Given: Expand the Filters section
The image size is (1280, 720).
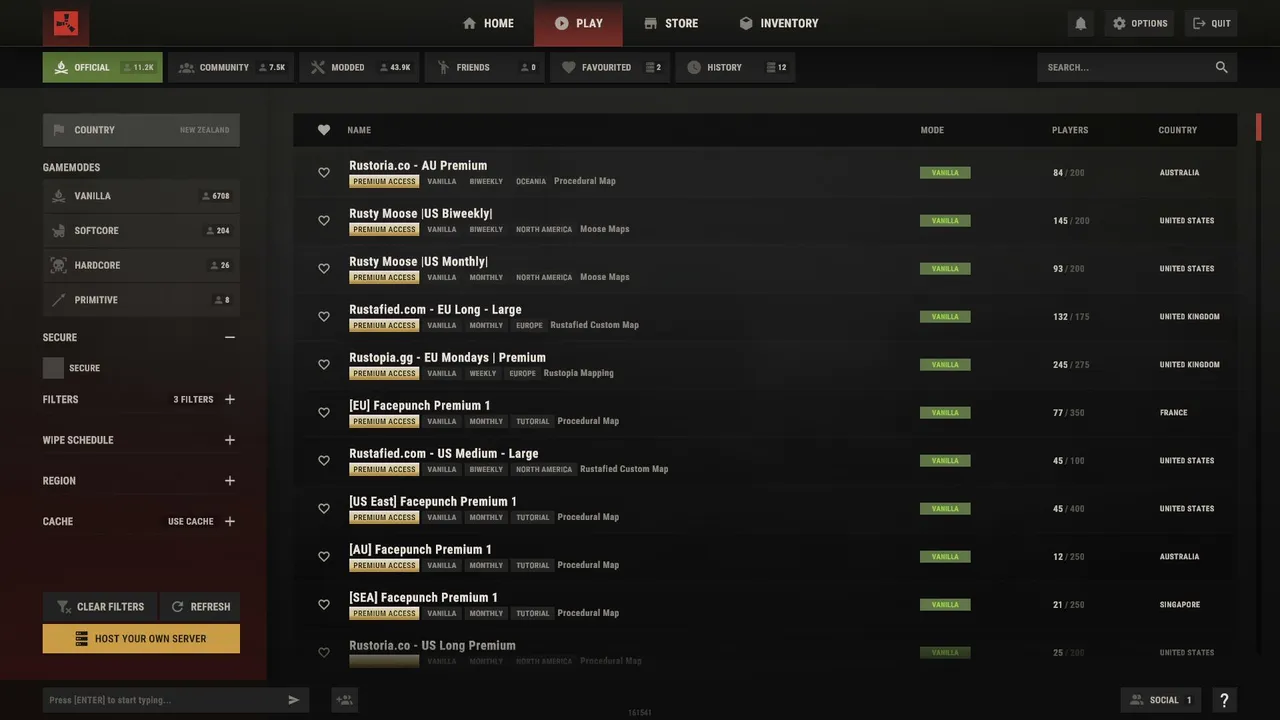Looking at the screenshot, I should 230,400.
